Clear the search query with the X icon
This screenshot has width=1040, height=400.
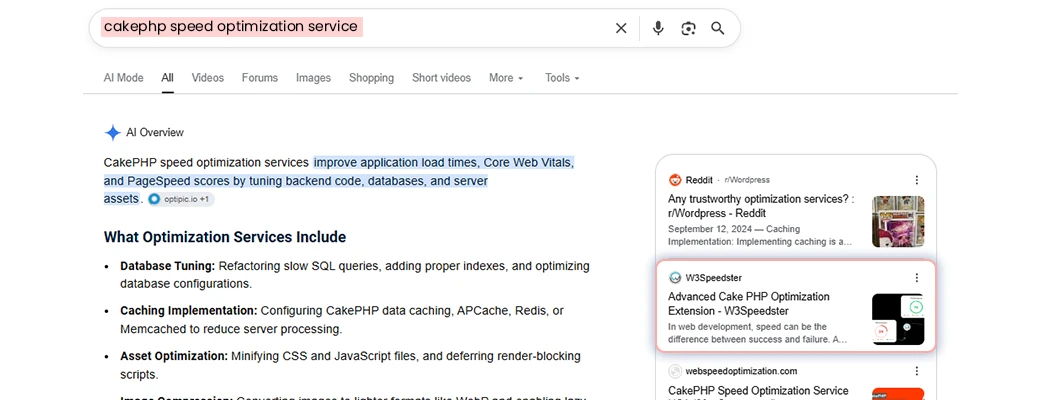621,28
